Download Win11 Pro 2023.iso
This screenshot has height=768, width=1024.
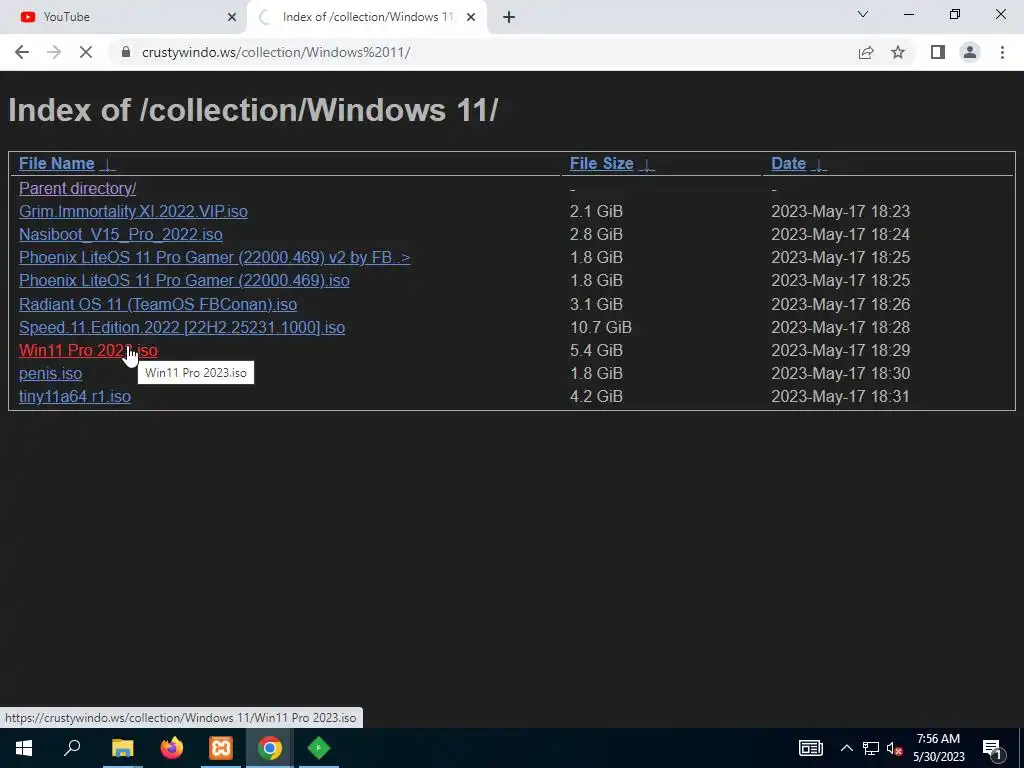coord(88,350)
